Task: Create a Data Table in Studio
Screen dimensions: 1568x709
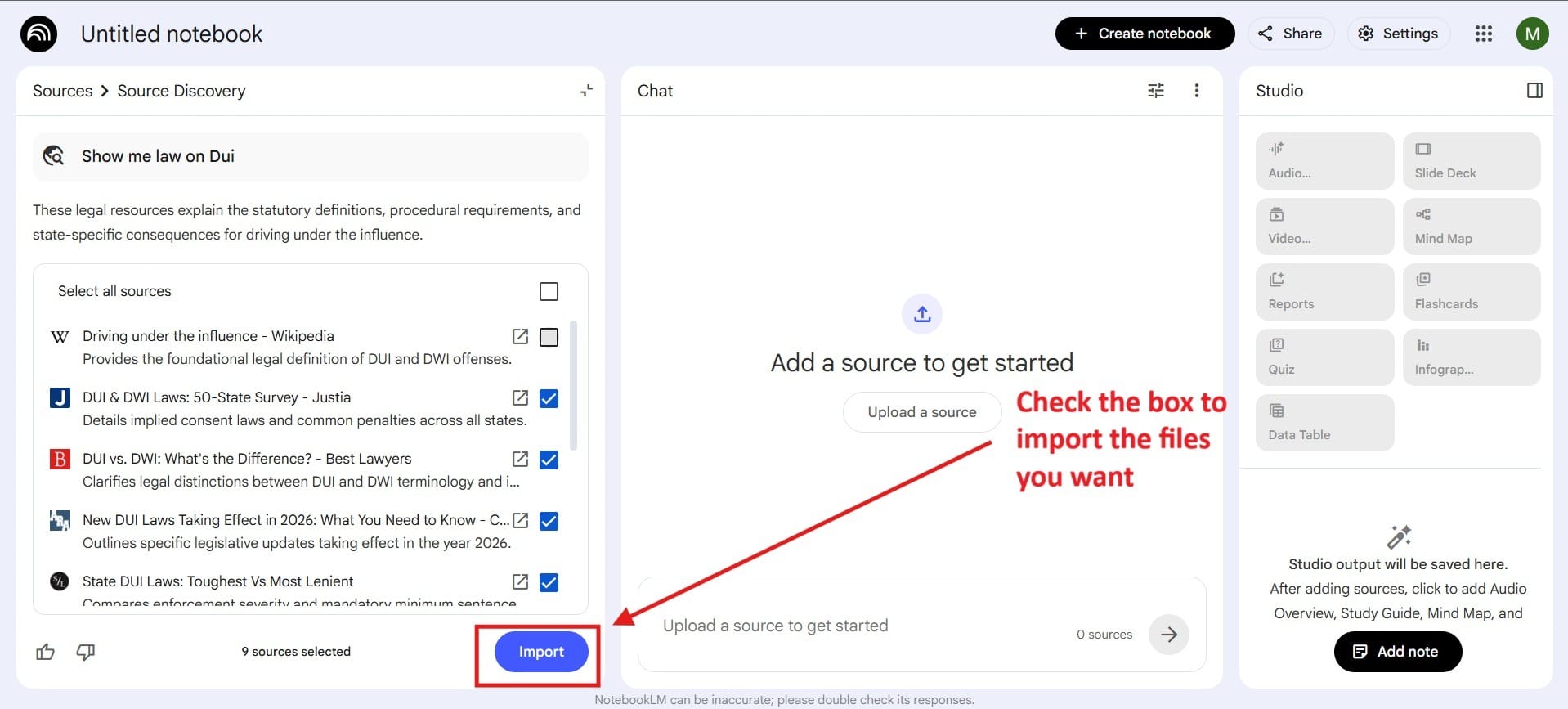Action: point(1324,423)
